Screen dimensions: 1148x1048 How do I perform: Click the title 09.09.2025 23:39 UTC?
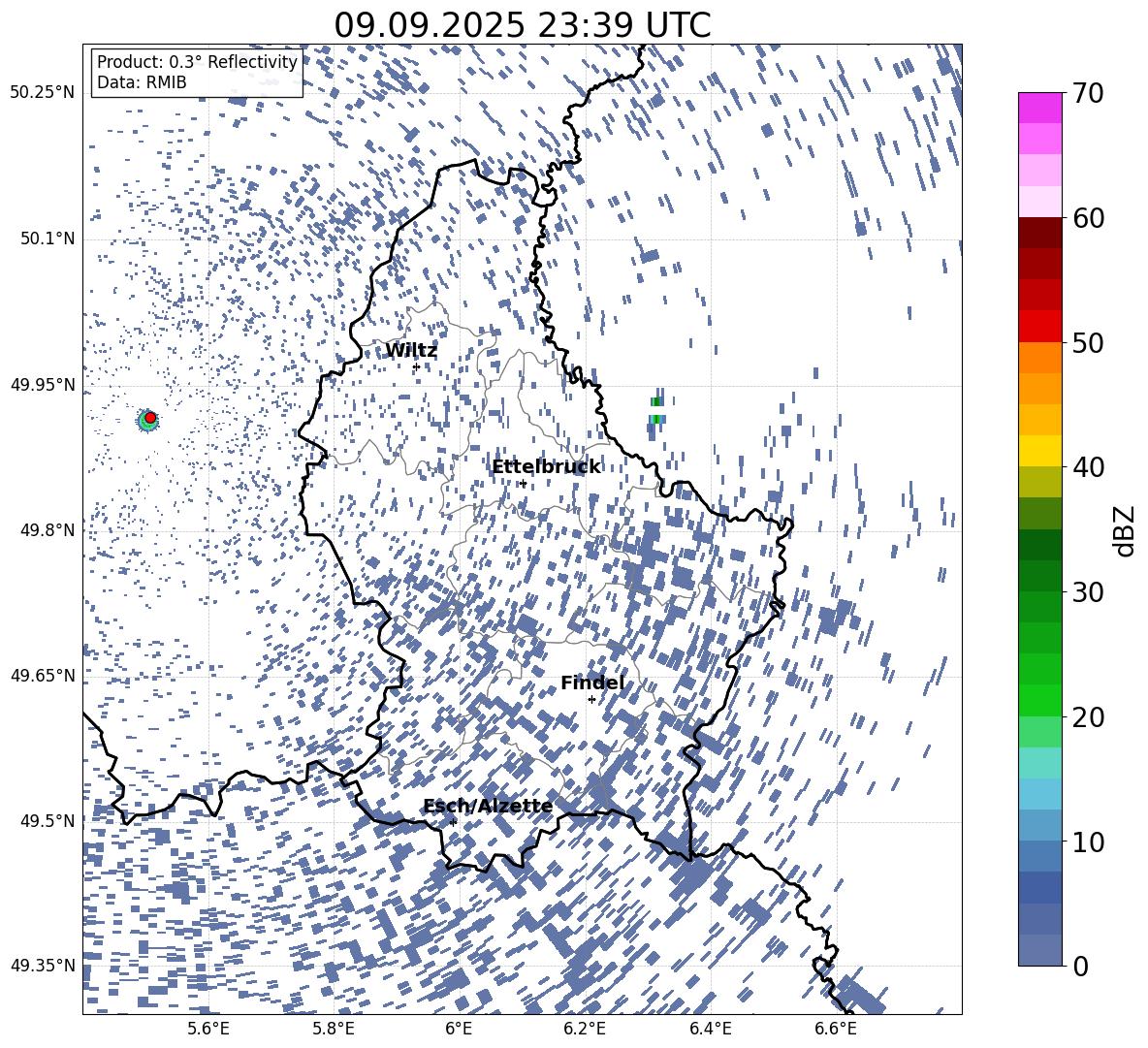(x=522, y=25)
